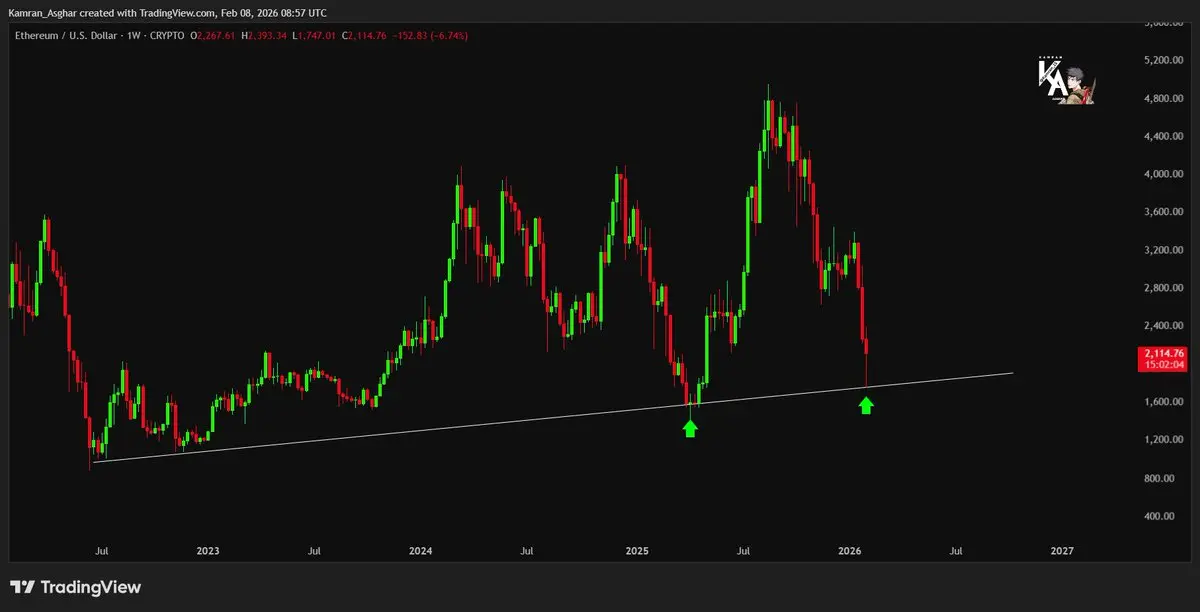
Task: Select the high value H2,393.34
Action: [265, 36]
